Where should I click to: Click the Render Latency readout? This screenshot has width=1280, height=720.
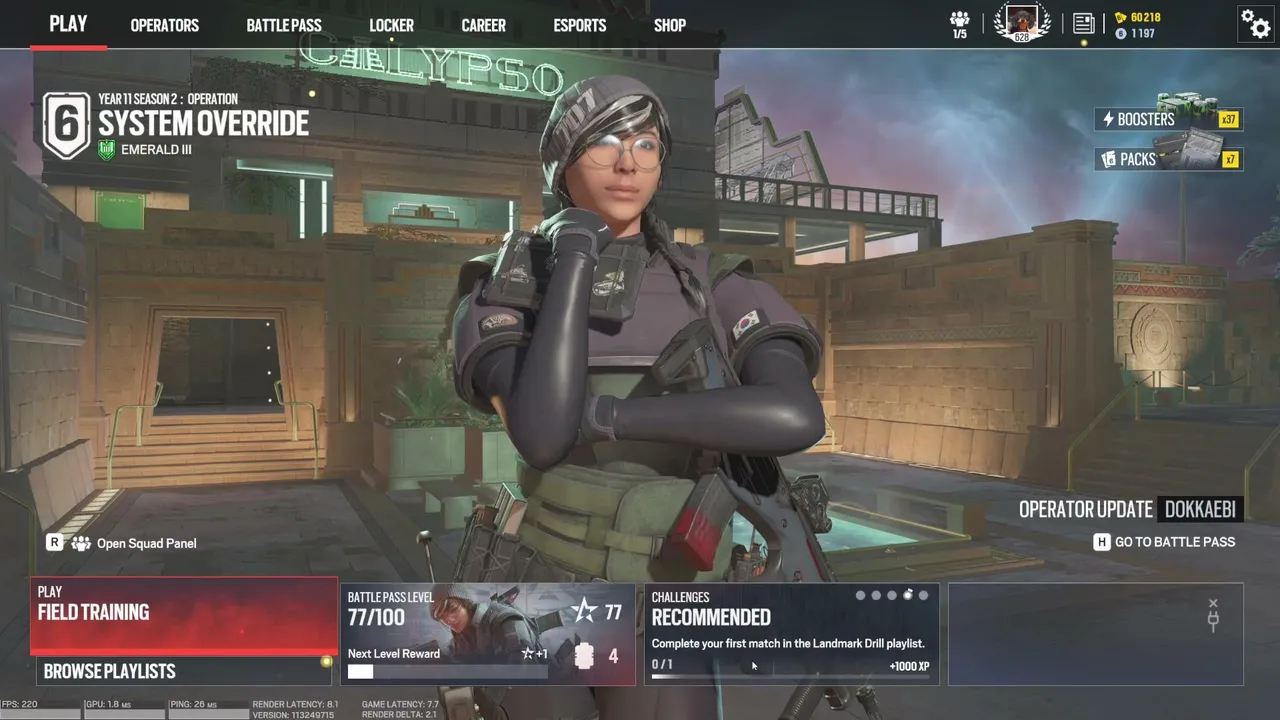[x=295, y=704]
